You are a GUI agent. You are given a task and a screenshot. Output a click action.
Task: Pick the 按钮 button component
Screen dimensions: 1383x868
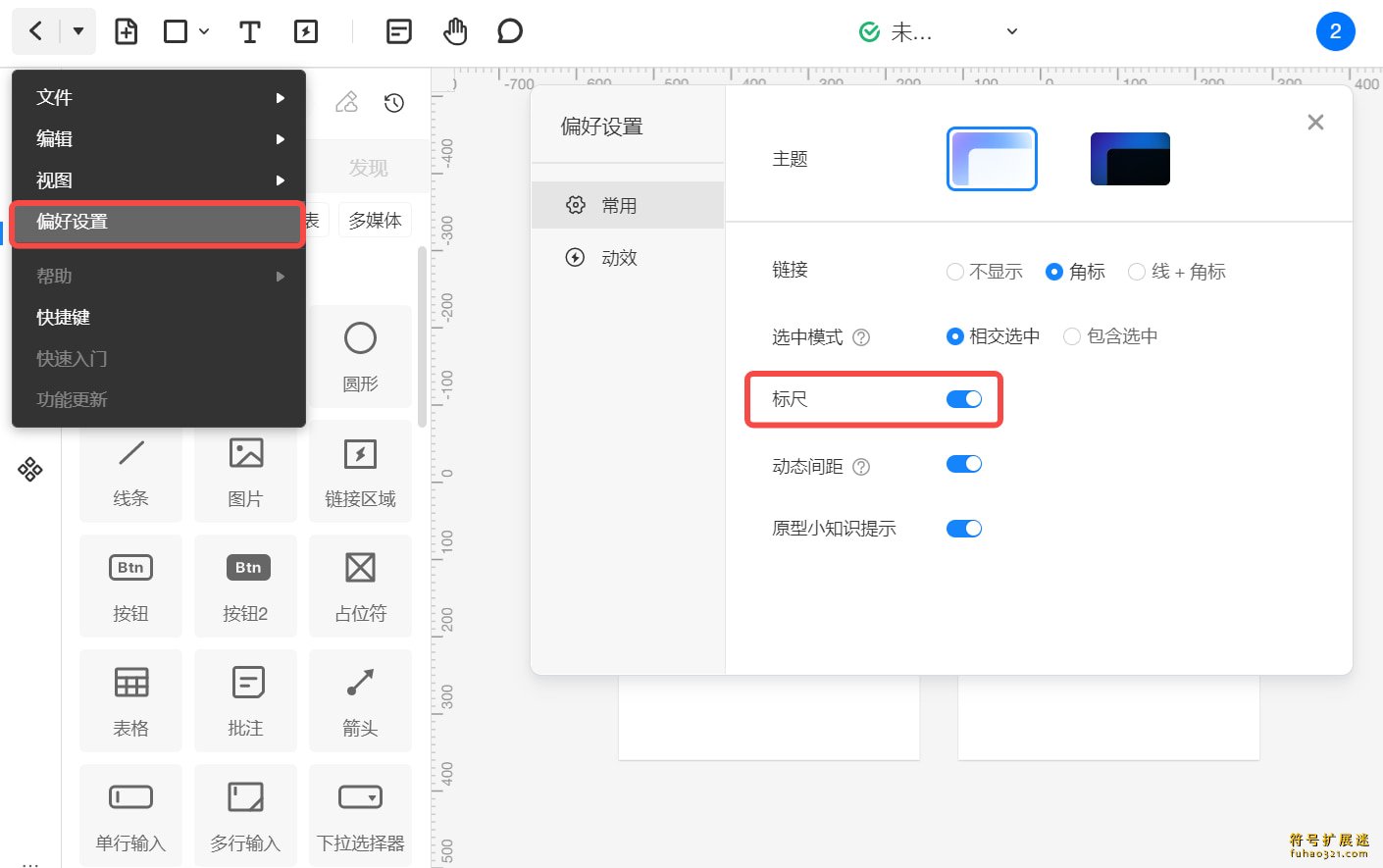tap(130, 586)
